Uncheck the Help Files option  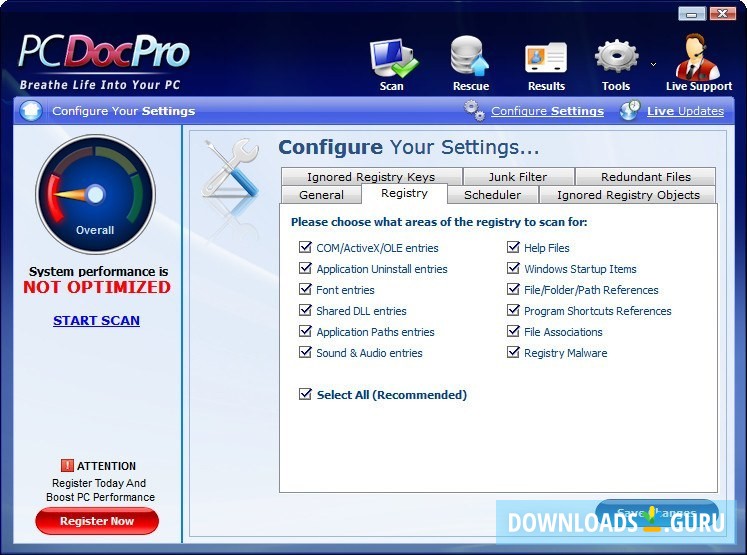coord(513,247)
